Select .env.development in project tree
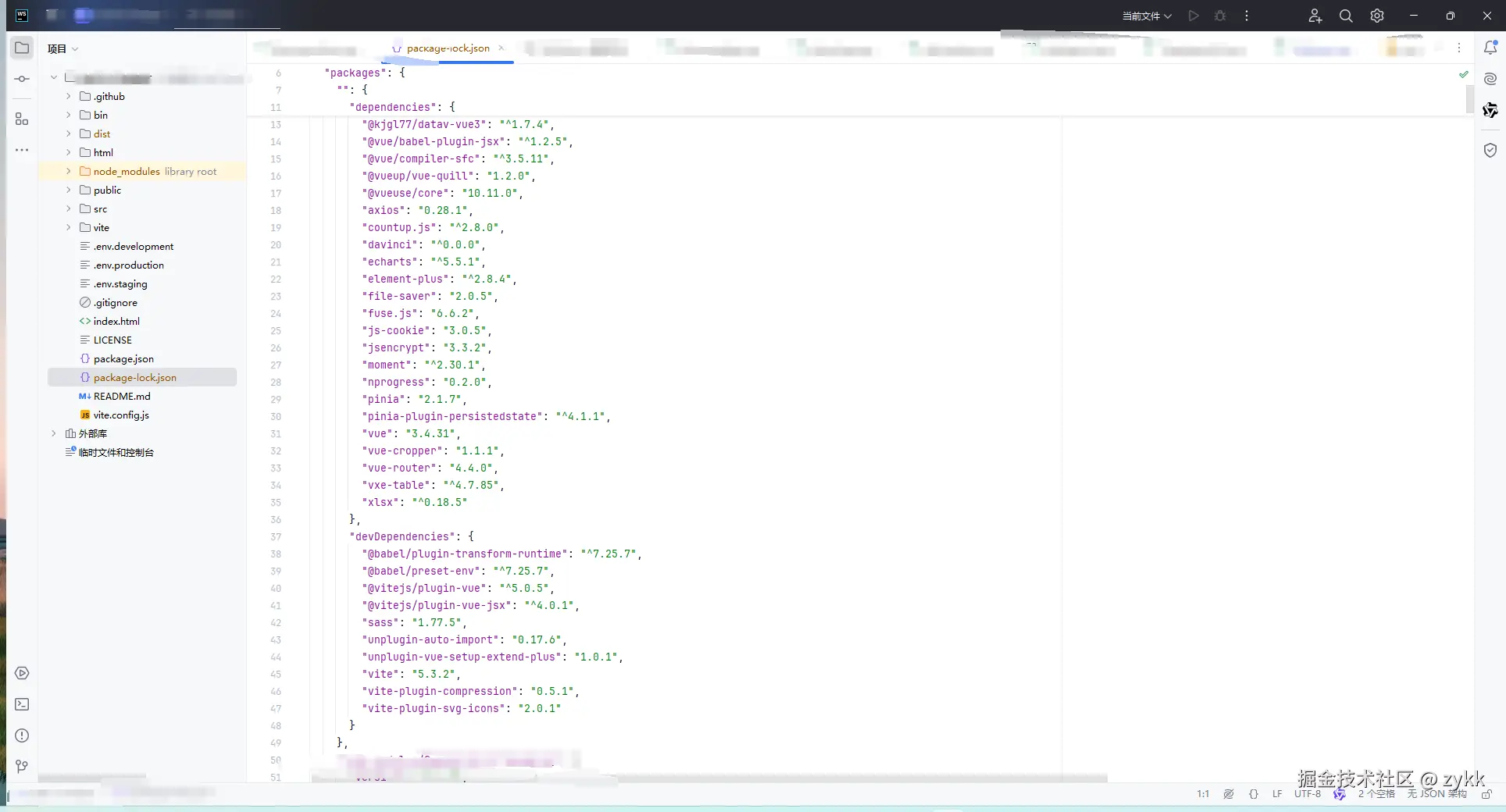 (x=134, y=247)
